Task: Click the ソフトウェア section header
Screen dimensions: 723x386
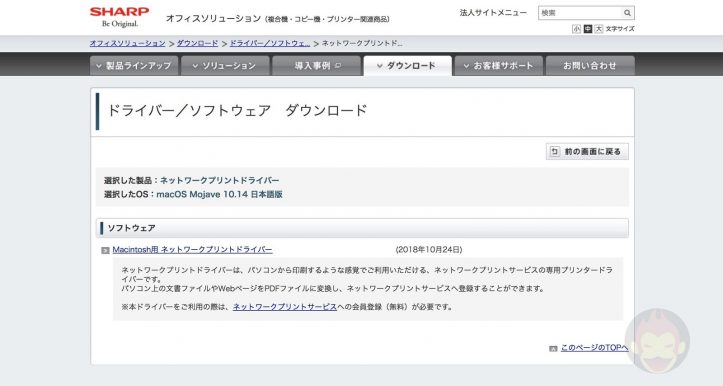Action: pos(362,228)
